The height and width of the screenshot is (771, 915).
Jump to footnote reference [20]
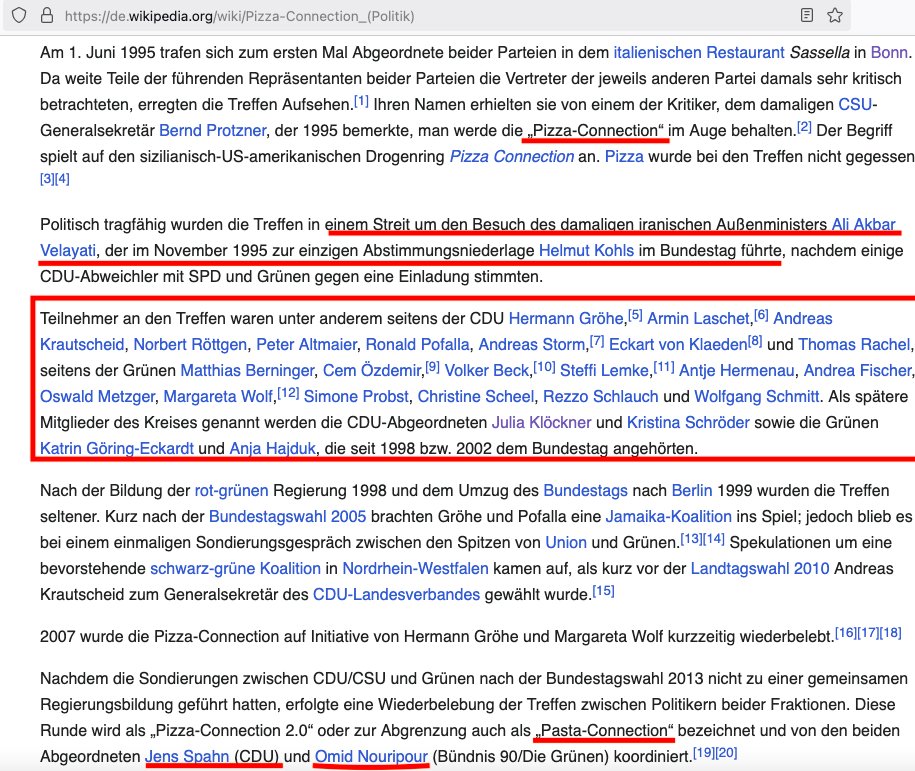(727, 753)
